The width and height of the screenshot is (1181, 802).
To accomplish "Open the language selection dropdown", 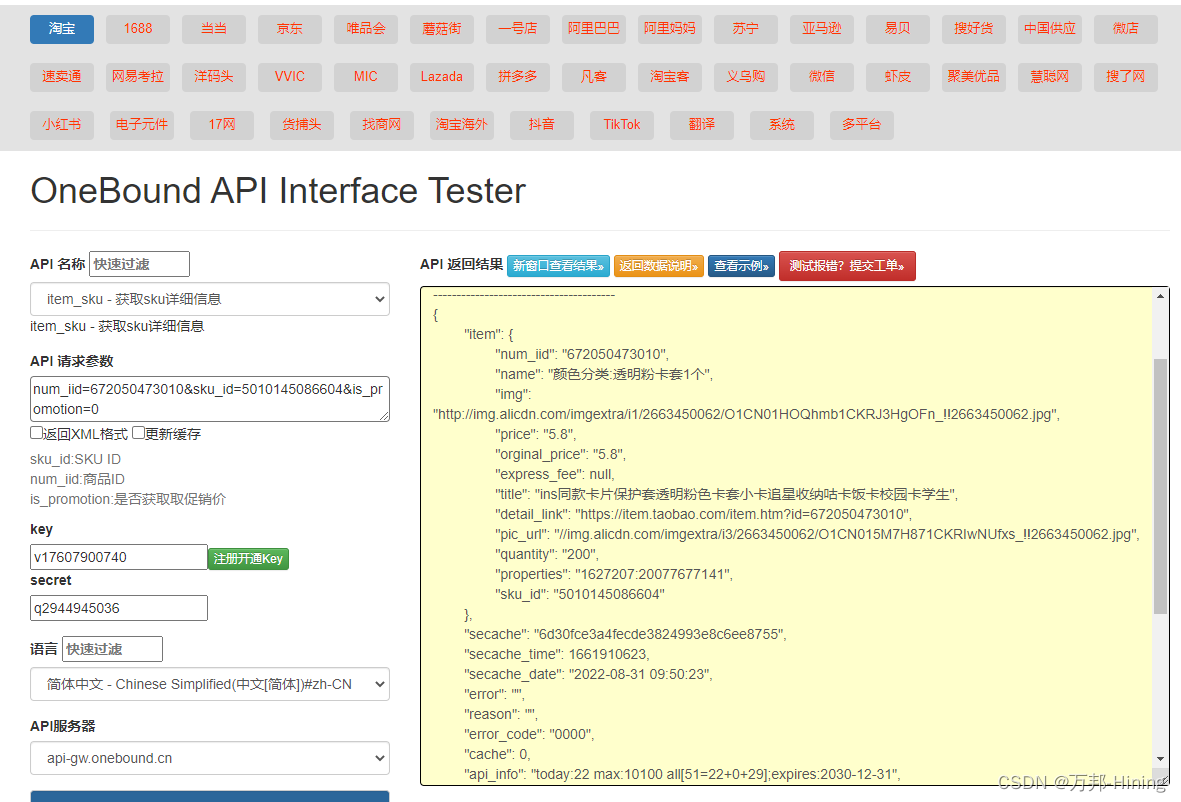I will click(x=209, y=684).
